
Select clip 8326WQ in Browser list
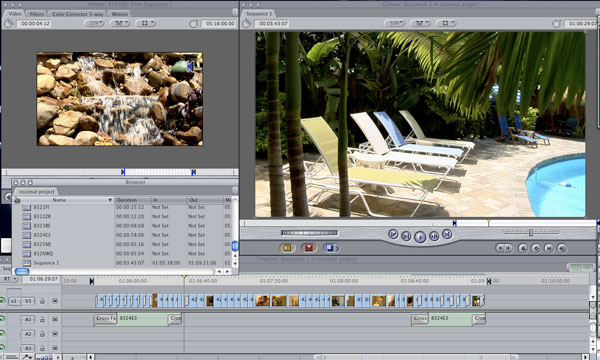coord(43,254)
